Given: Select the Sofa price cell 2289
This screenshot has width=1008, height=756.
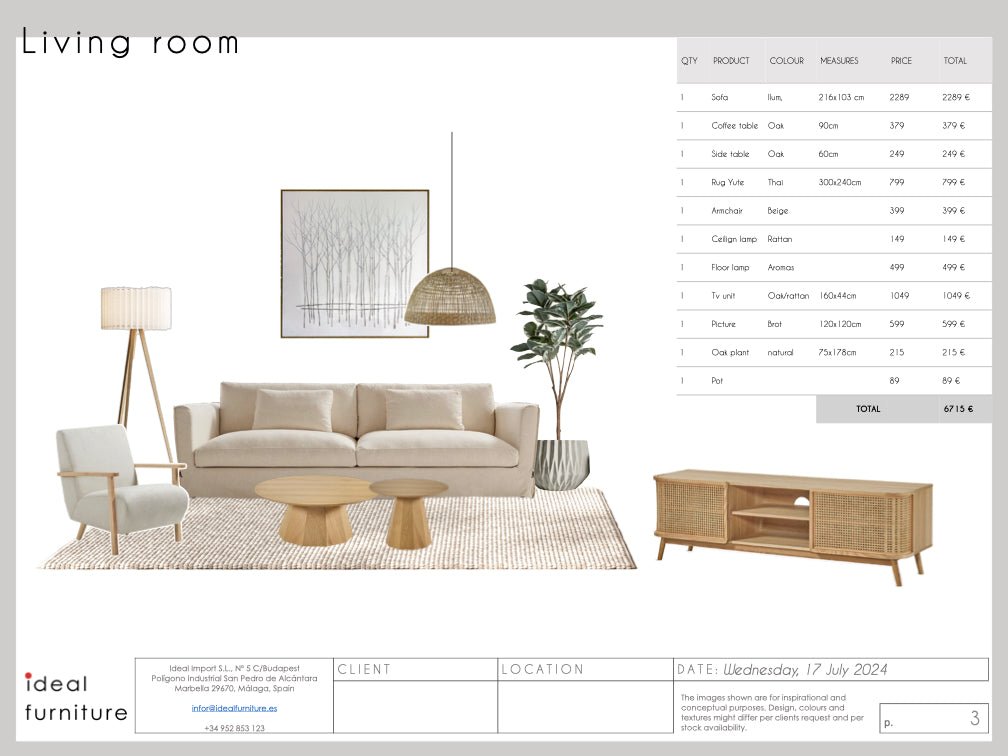Looking at the screenshot, I should coord(899,98).
